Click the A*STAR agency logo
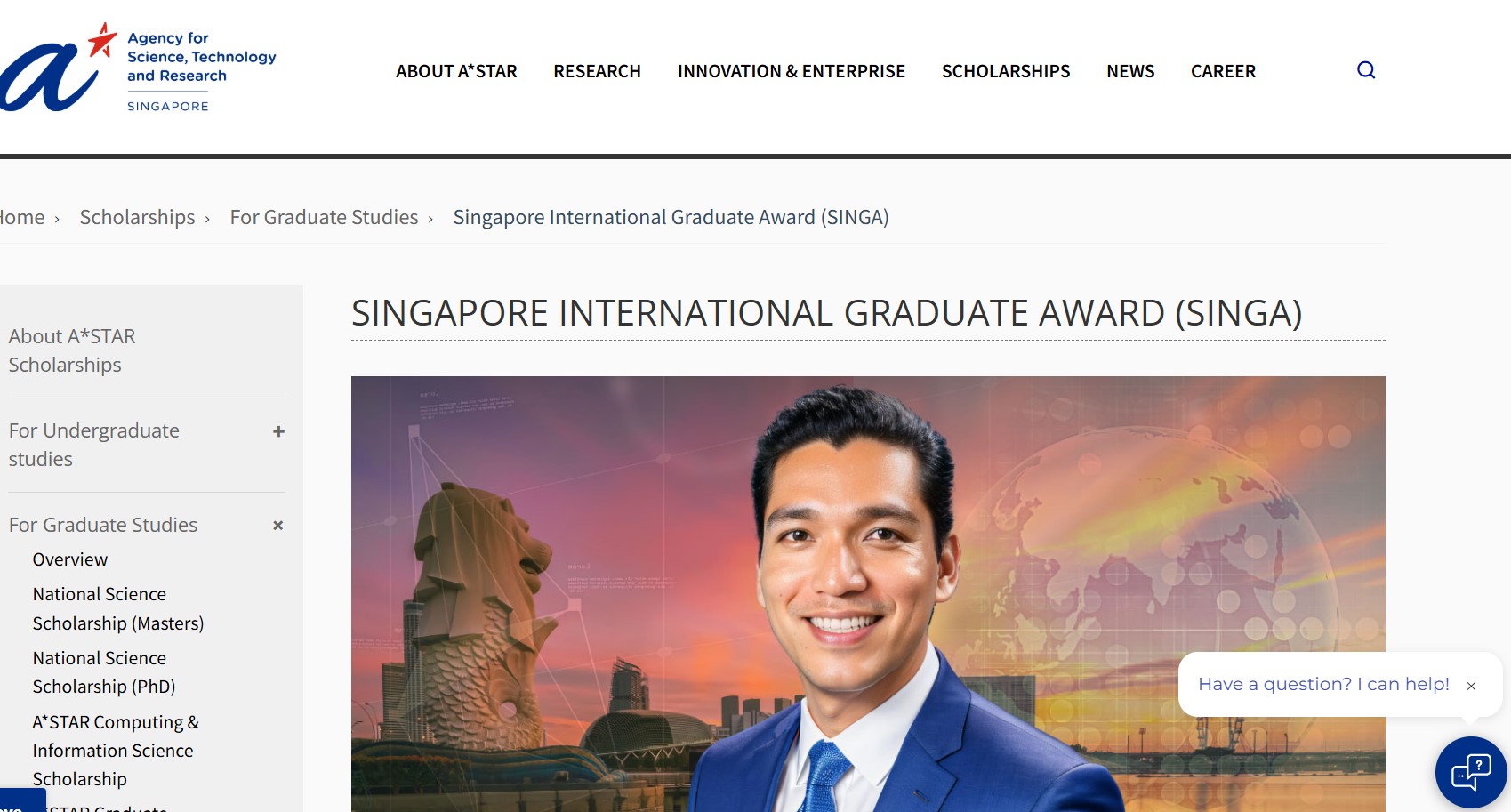The image size is (1511, 812). tap(138, 68)
